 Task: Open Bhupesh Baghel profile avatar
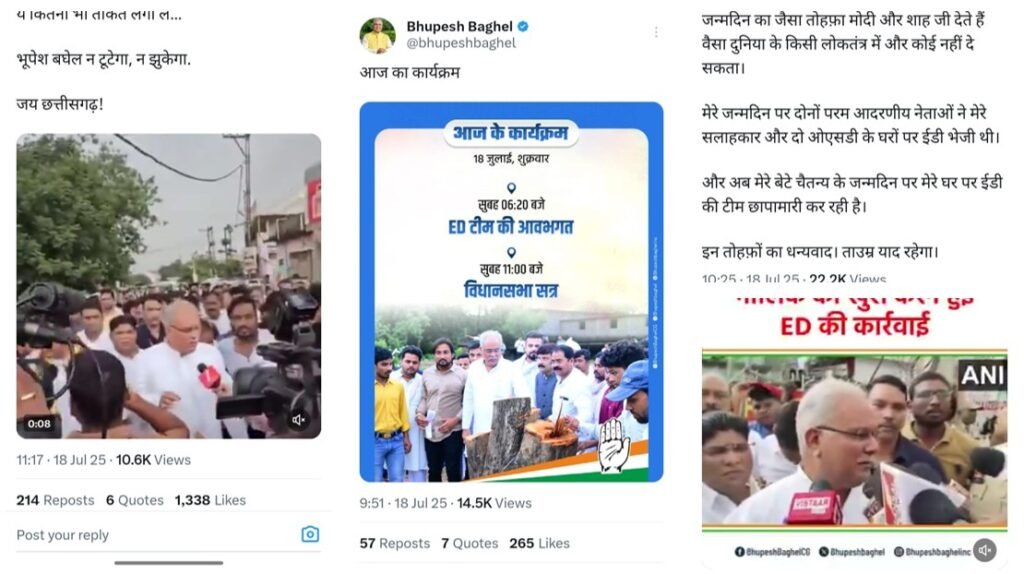point(378,35)
